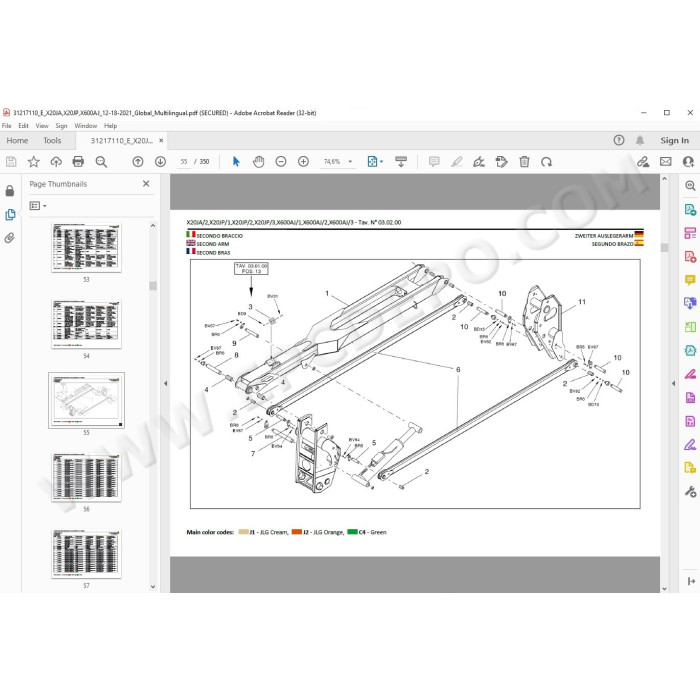Upload the file with the cloud icon
The image size is (700, 700).
click(x=56, y=162)
